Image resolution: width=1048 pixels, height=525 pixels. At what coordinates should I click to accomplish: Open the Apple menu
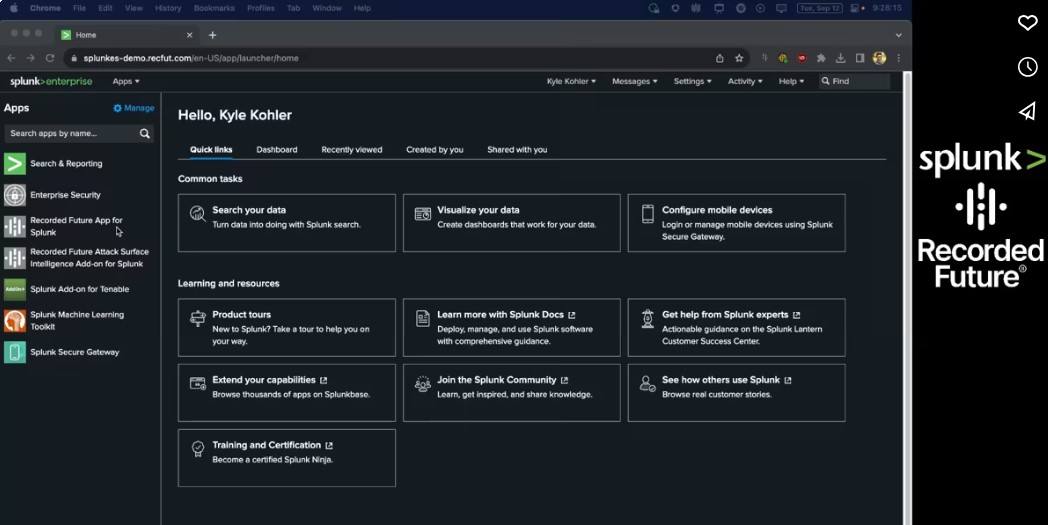(13, 8)
